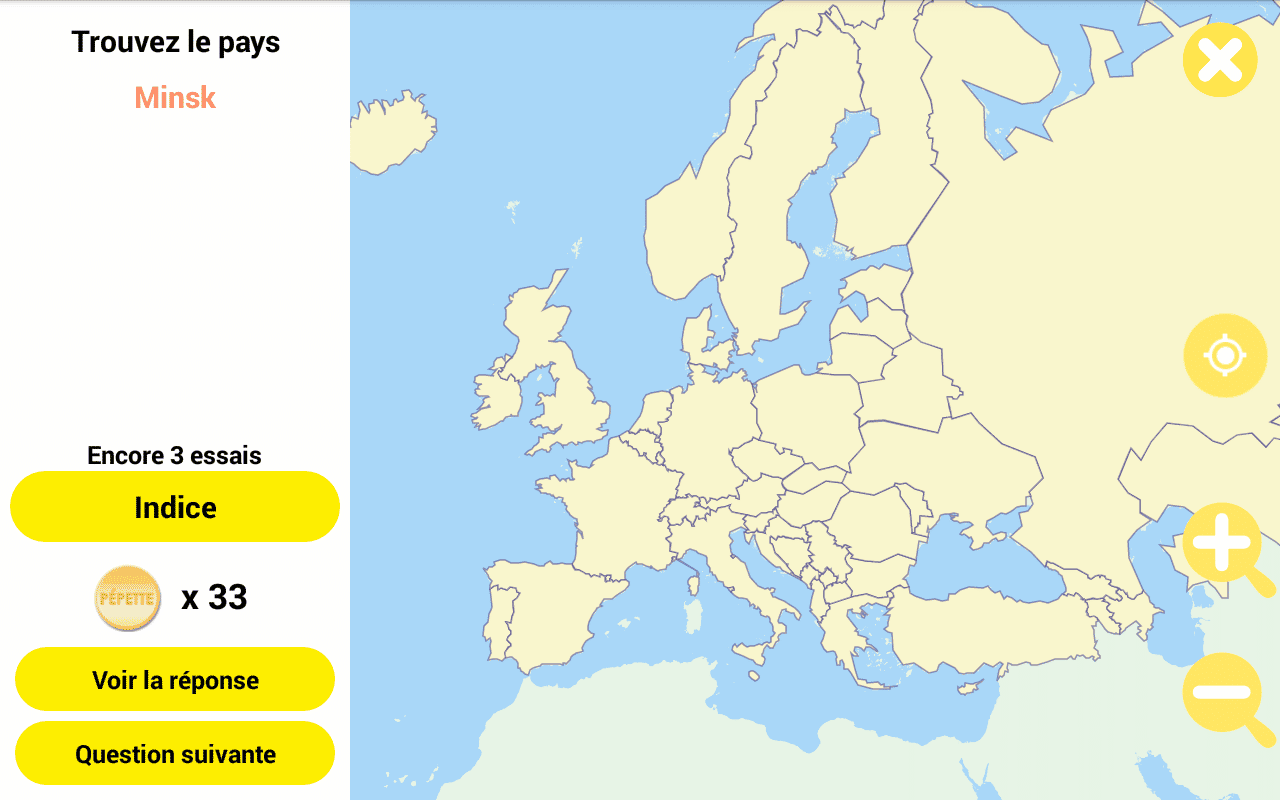Select Belarus on the map
1280x800 pixels.
click(x=905, y=385)
